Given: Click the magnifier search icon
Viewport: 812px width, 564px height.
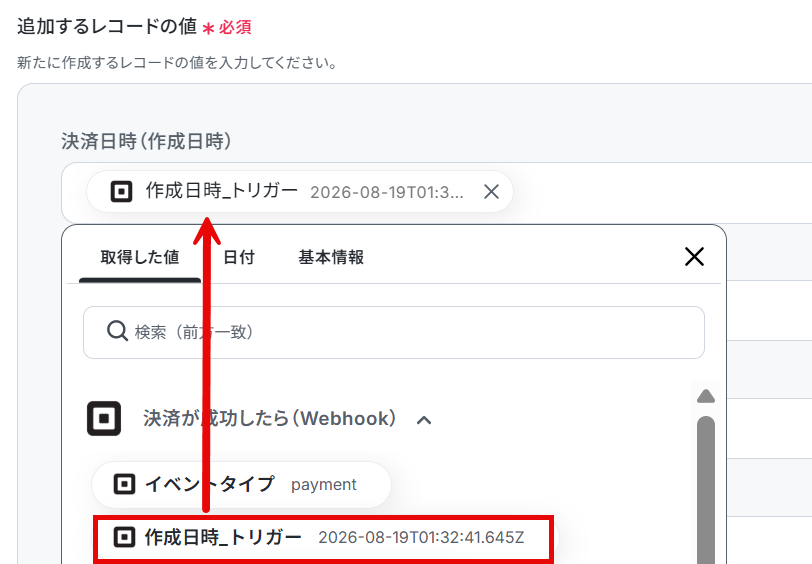Looking at the screenshot, I should coord(117,331).
